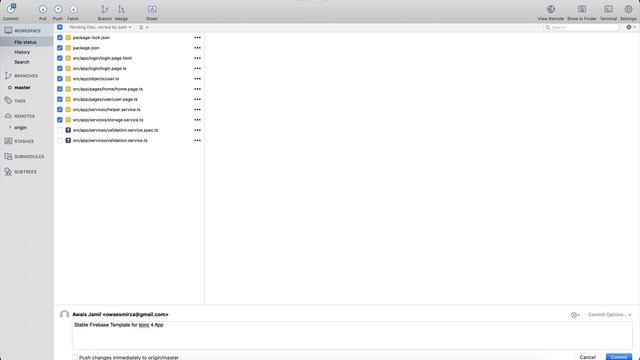640x360 pixels.
Task: Open gear options next to search field
Action: [x=631, y=27]
